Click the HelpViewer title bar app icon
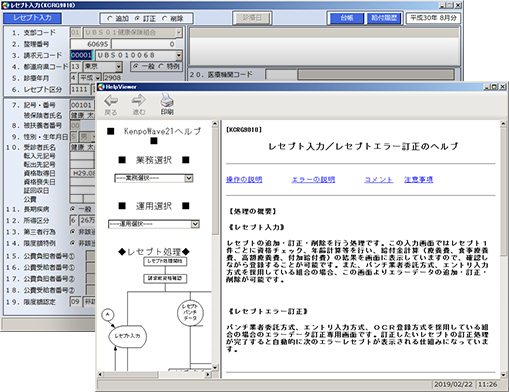 (x=101, y=87)
